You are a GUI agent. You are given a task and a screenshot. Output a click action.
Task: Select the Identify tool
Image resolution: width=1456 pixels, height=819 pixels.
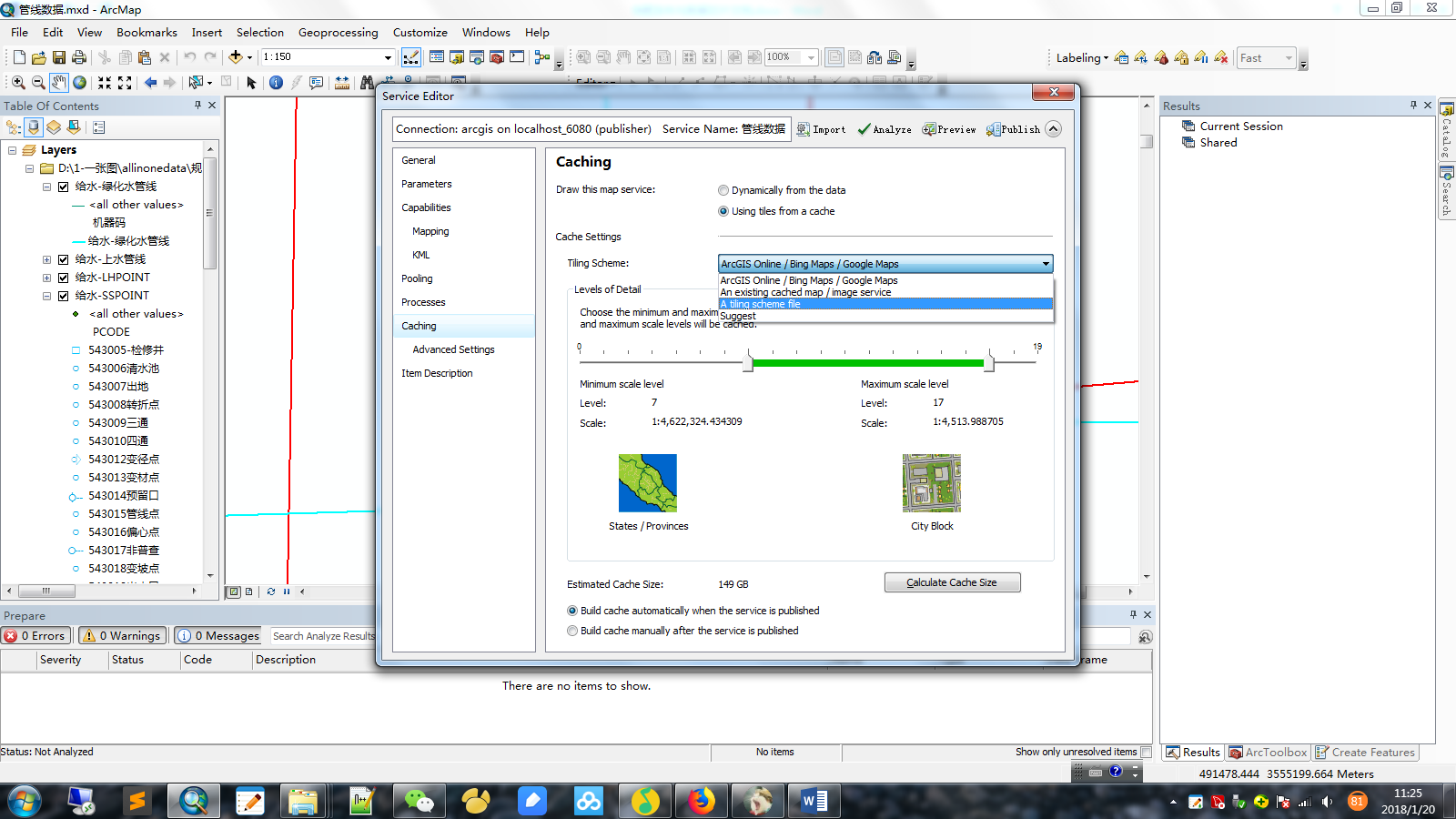pos(276,83)
